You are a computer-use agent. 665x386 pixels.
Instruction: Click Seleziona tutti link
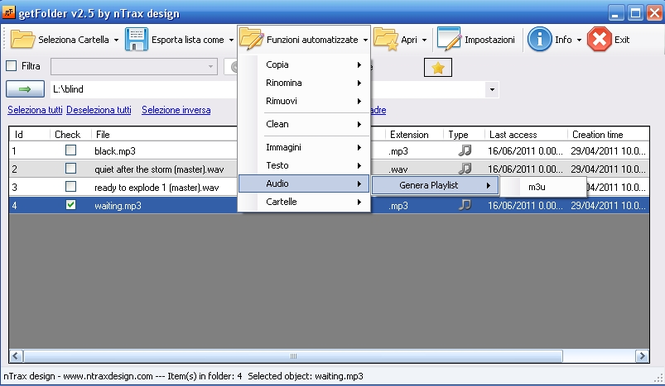click(x=35, y=110)
